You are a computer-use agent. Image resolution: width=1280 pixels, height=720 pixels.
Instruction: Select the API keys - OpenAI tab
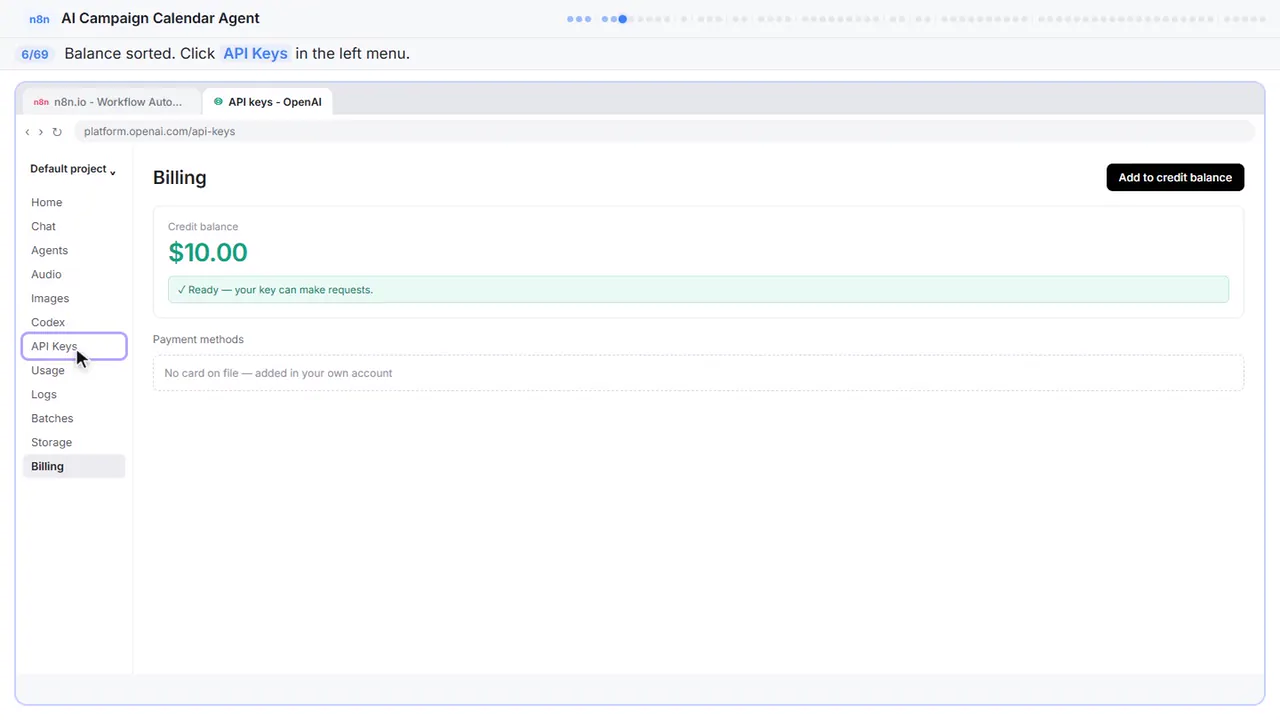point(267,102)
